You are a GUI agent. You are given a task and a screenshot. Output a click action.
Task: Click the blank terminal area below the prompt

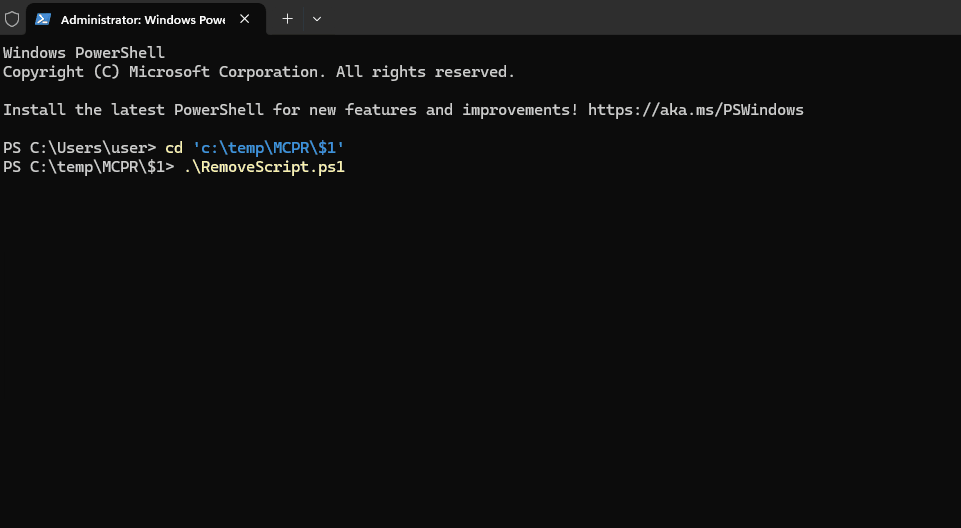point(480,350)
